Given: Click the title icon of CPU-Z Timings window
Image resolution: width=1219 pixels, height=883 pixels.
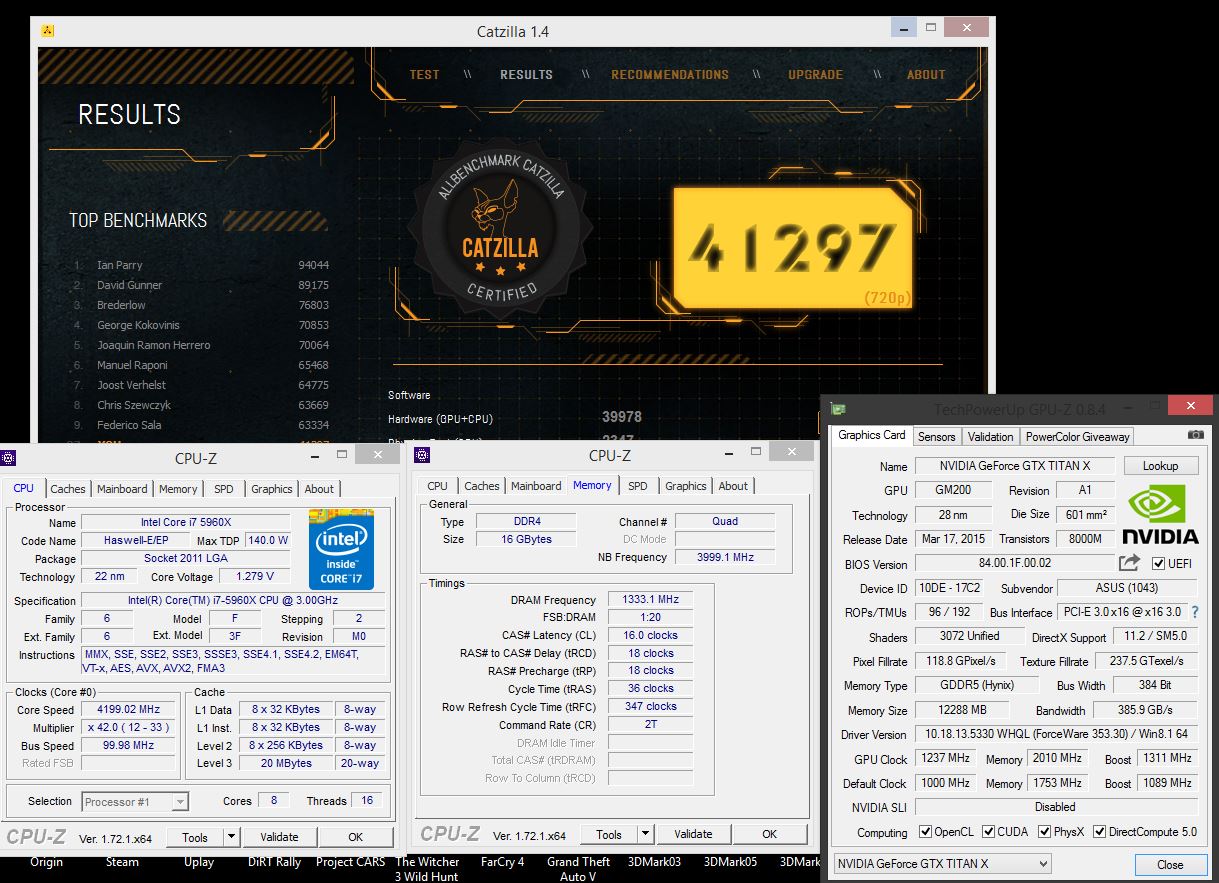Looking at the screenshot, I should point(422,455).
